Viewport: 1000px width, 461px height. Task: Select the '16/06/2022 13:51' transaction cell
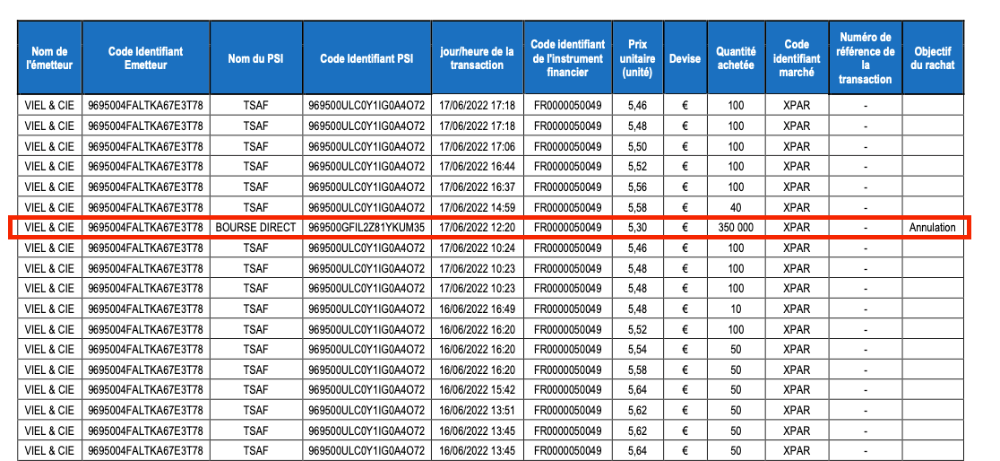tap(477, 409)
